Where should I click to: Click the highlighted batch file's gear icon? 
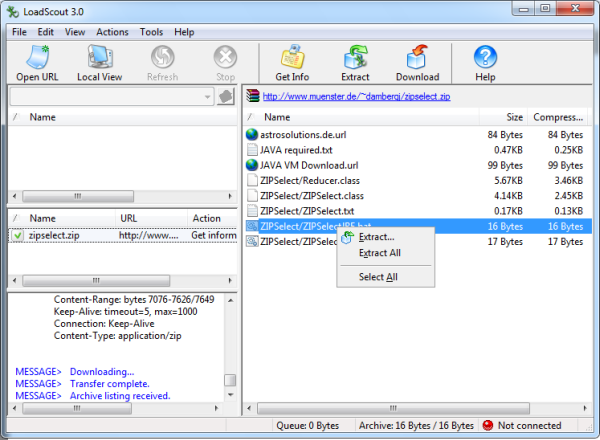click(252, 226)
